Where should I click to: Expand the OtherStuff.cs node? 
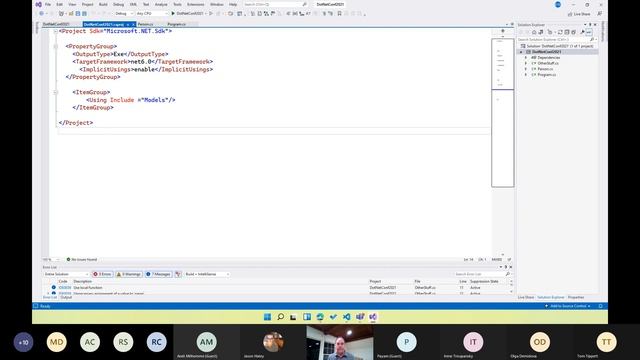[526, 63]
